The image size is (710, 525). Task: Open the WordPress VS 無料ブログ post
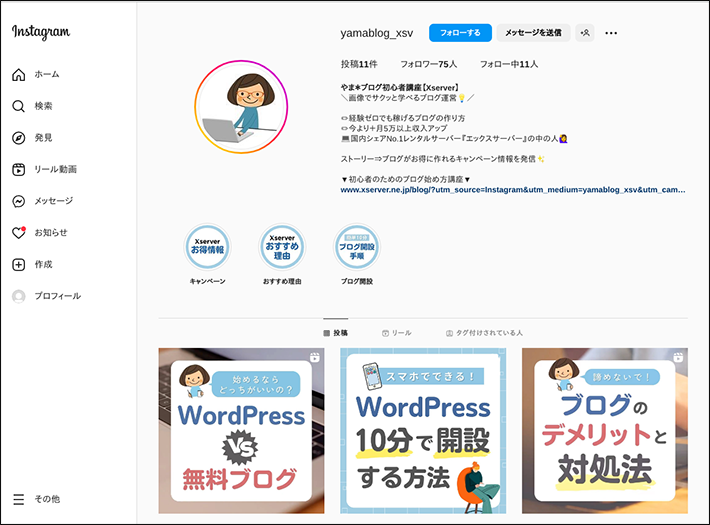pyautogui.click(x=241, y=431)
